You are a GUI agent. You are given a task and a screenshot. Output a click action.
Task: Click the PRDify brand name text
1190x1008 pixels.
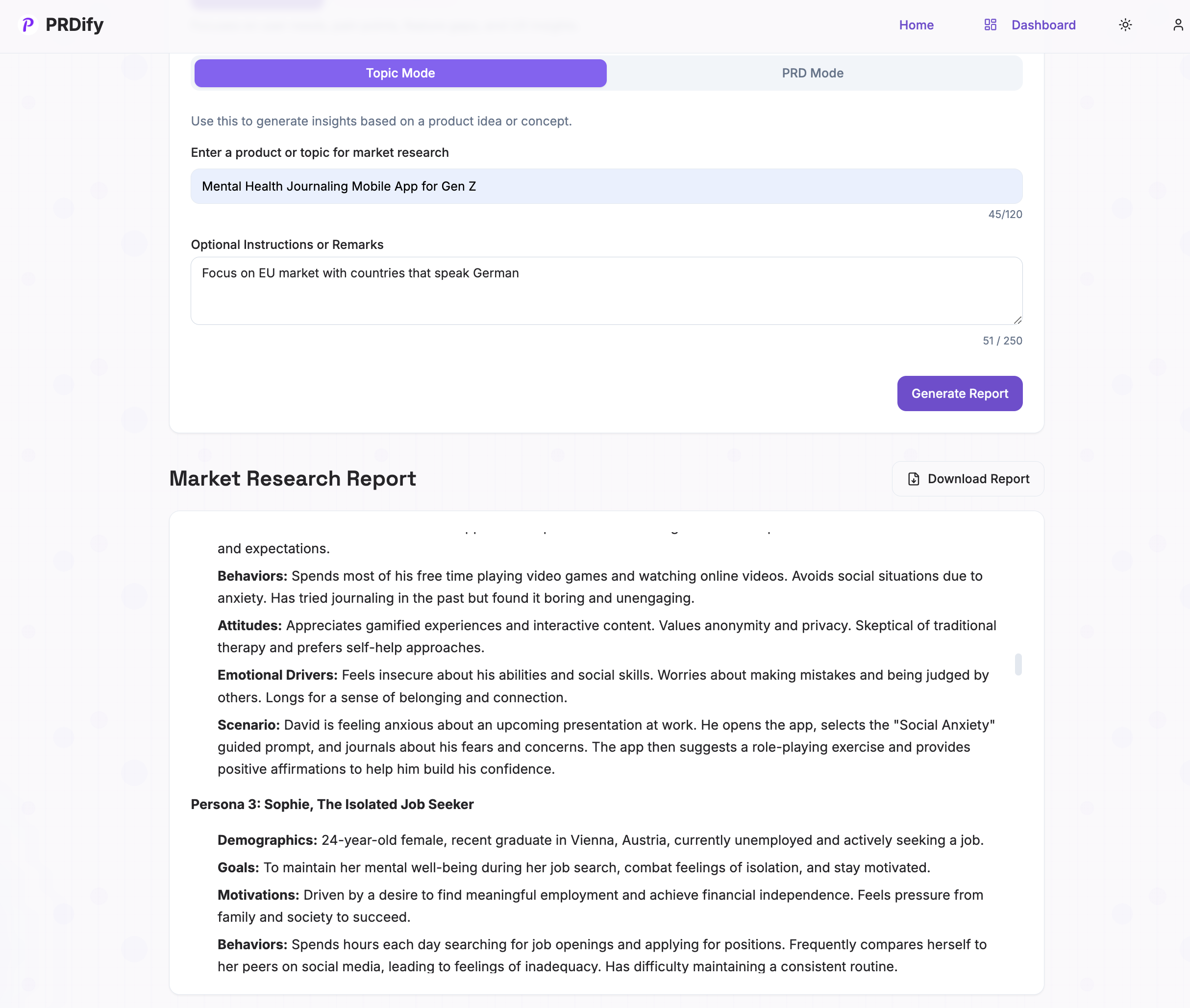click(x=75, y=25)
